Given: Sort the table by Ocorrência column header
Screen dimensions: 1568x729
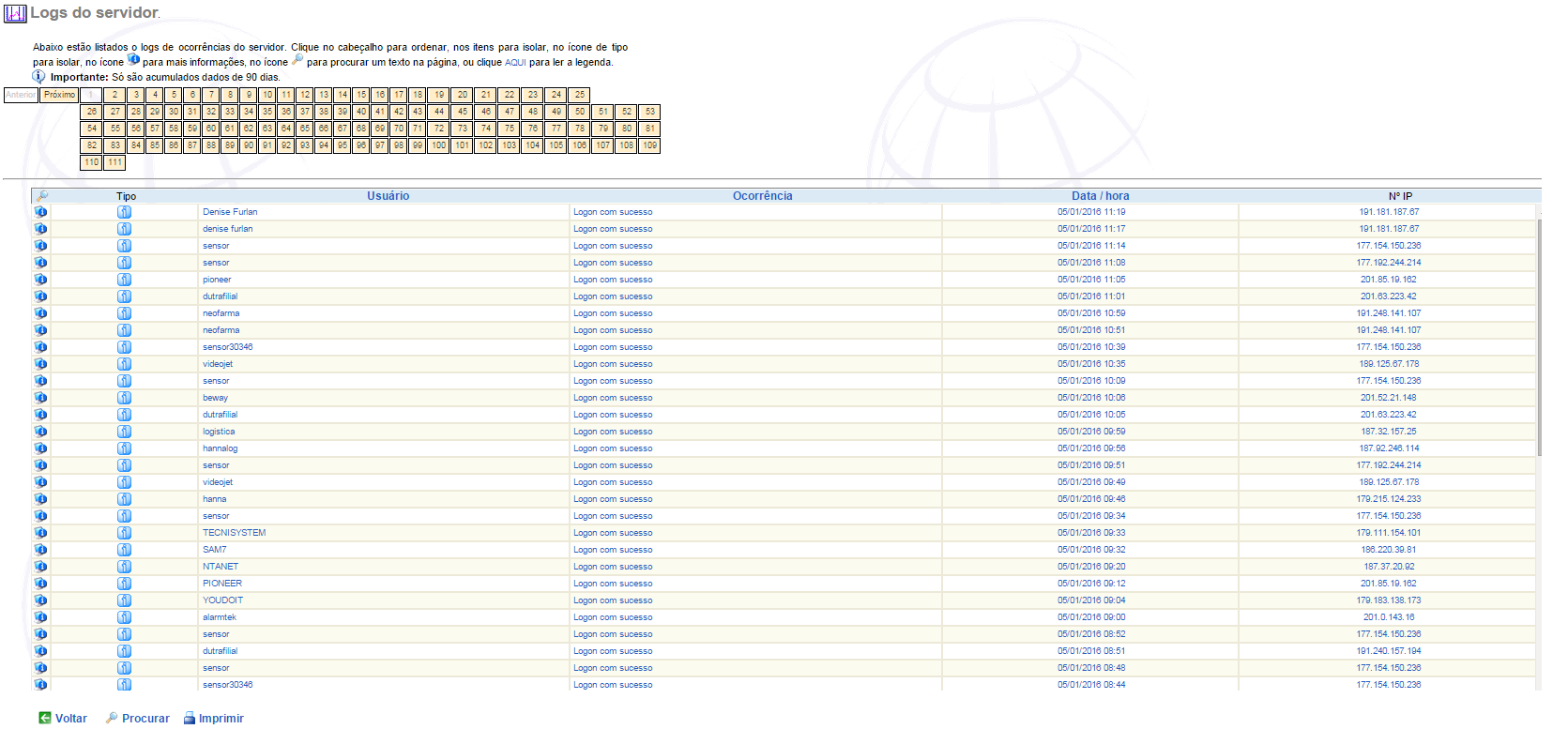Looking at the screenshot, I should tap(762, 196).
